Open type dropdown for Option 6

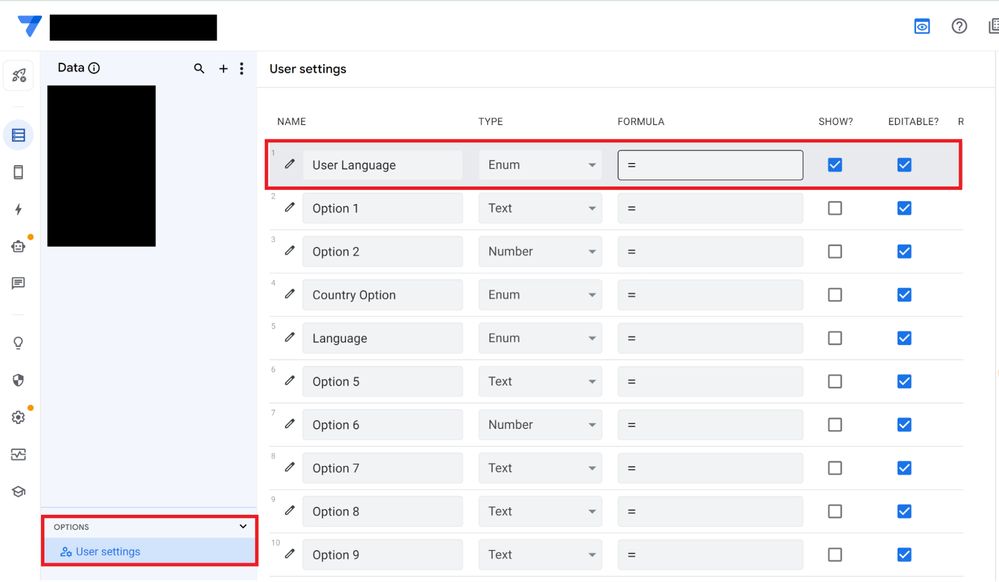540,425
